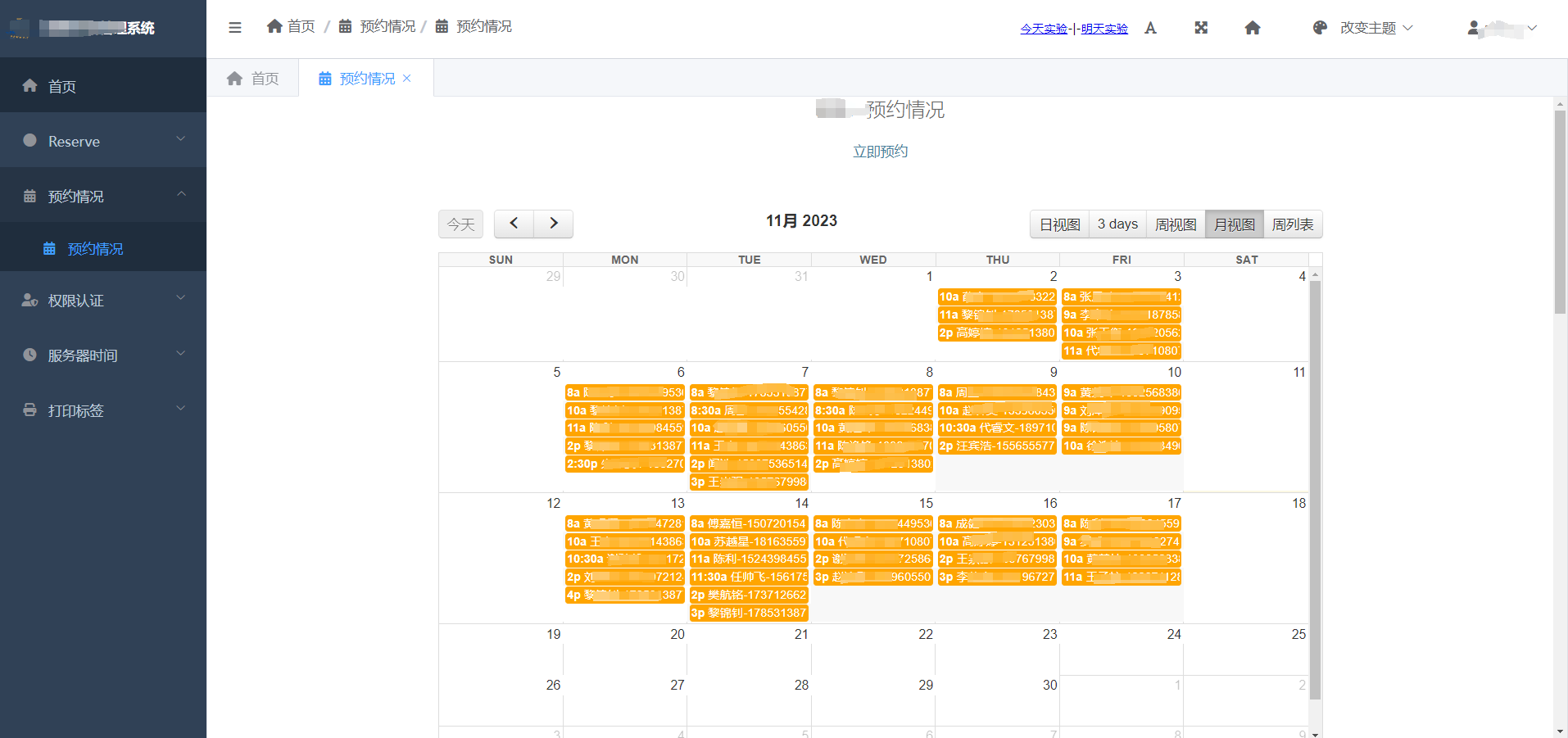Open event 2p 樊航铭-173712662
The height and width of the screenshot is (738, 1568).
[749, 595]
